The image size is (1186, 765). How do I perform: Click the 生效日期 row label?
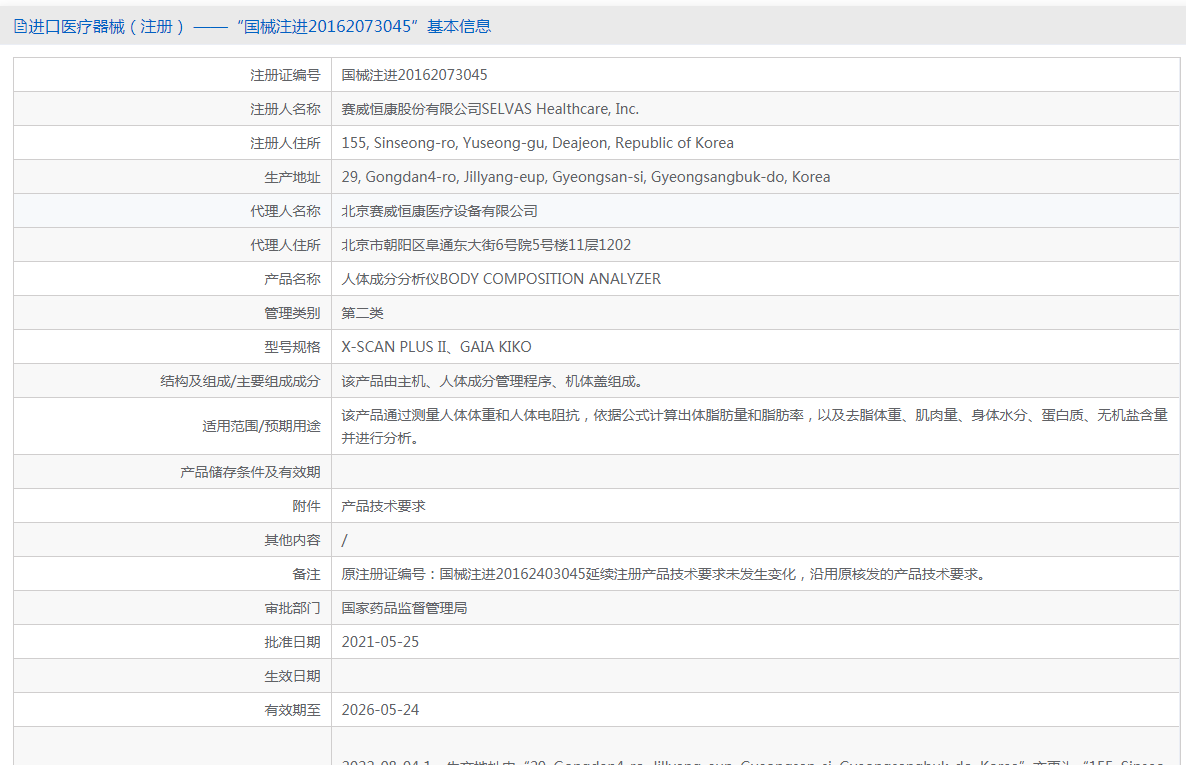(x=292, y=676)
